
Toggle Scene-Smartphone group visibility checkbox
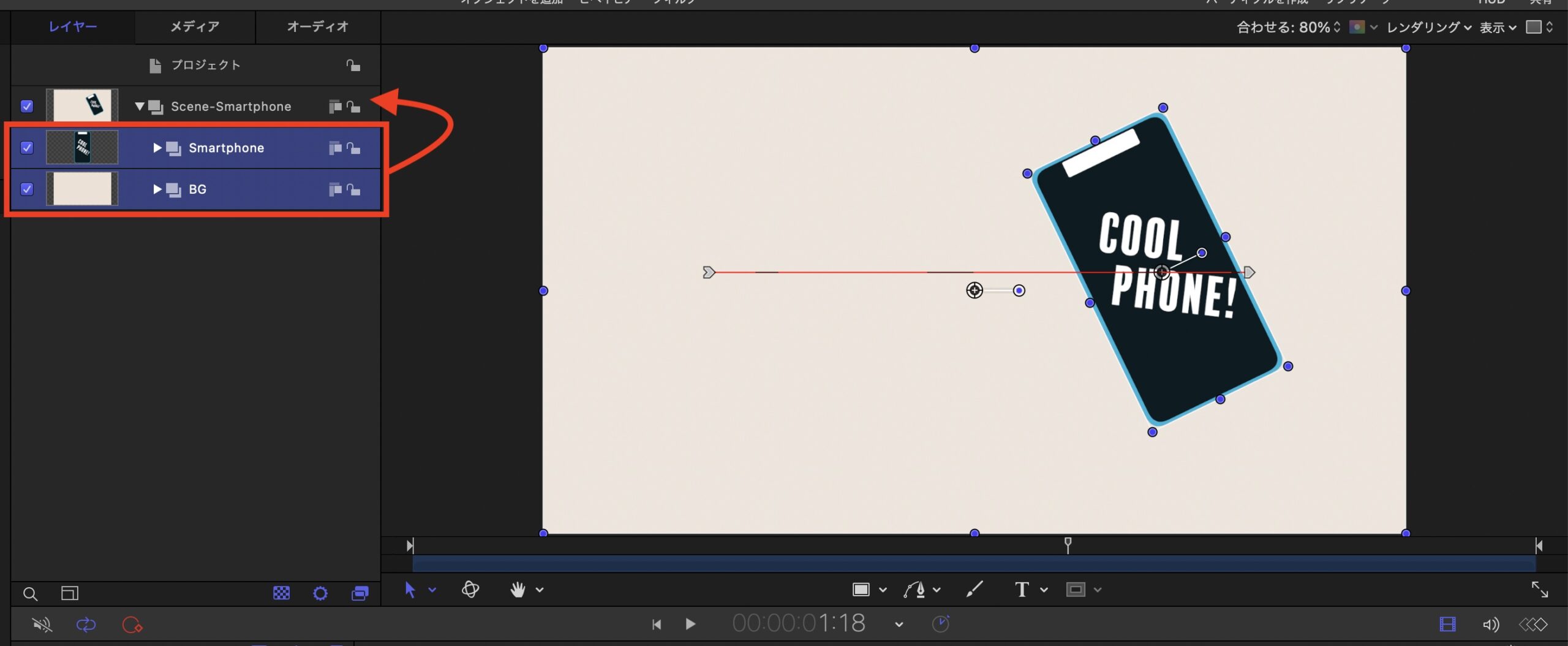coord(27,106)
